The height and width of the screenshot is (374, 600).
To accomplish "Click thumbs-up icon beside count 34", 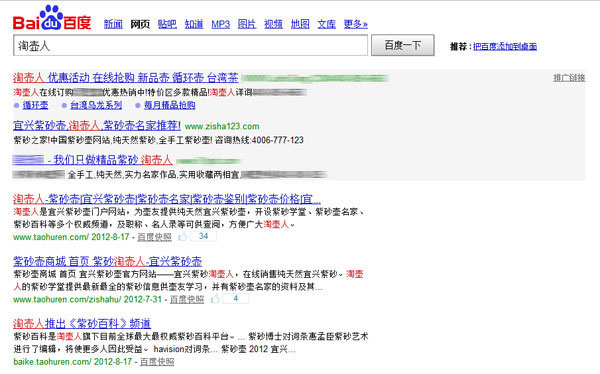I will pos(183,237).
